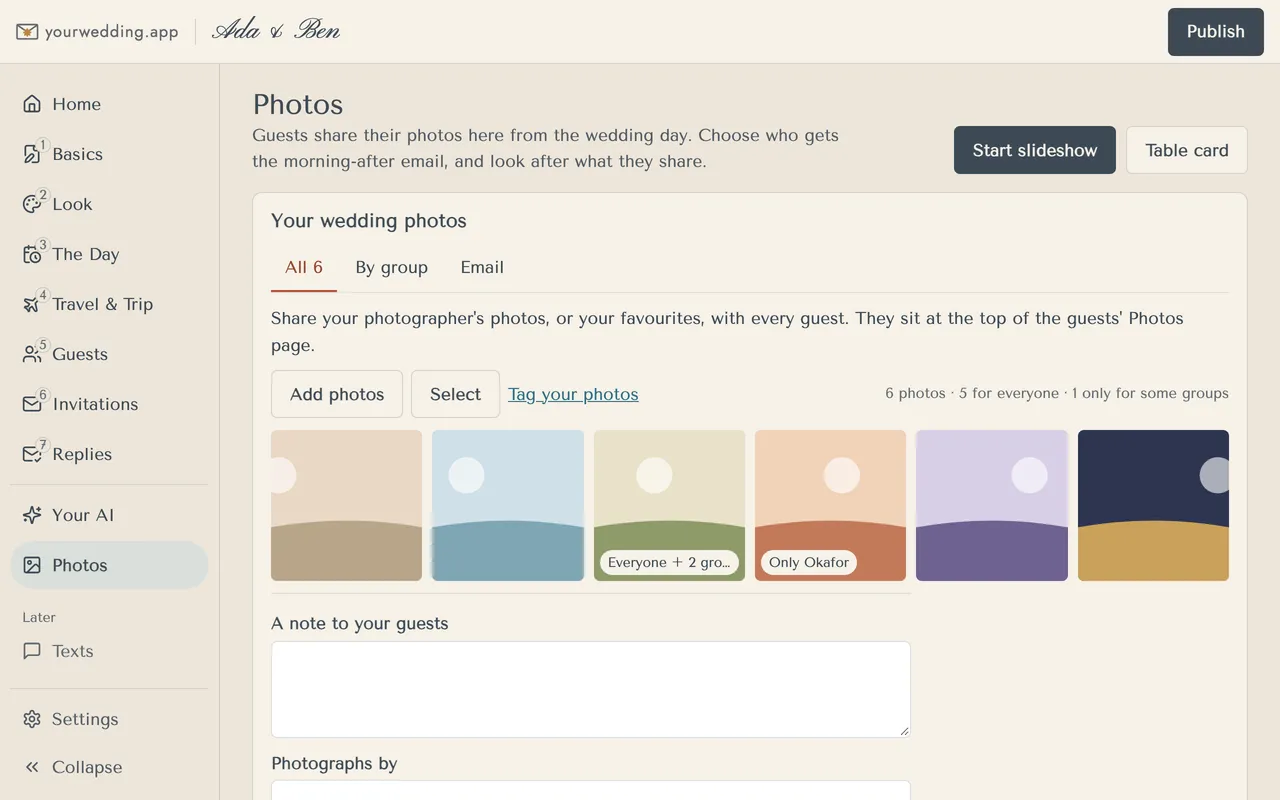Click the Collapse double-chevron icon
The image size is (1280, 800).
click(x=32, y=767)
